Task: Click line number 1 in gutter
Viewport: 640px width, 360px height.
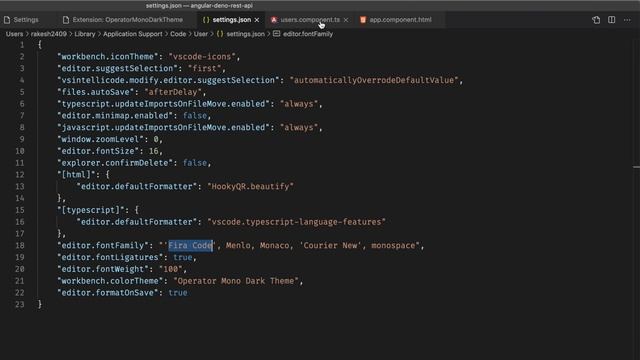Action: click(x=22, y=45)
